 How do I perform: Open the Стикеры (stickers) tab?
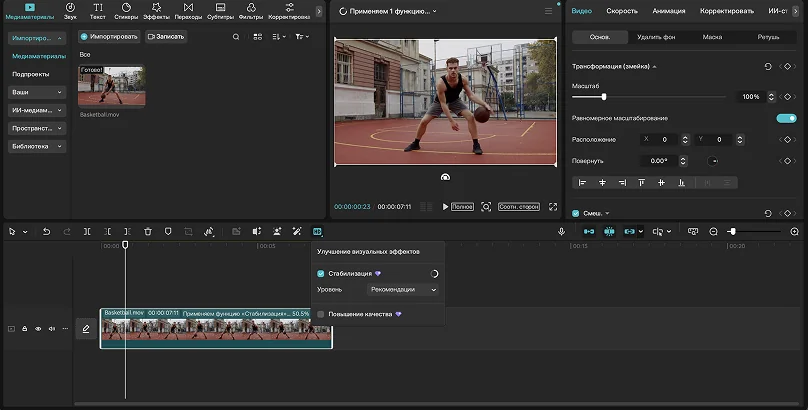(126, 11)
